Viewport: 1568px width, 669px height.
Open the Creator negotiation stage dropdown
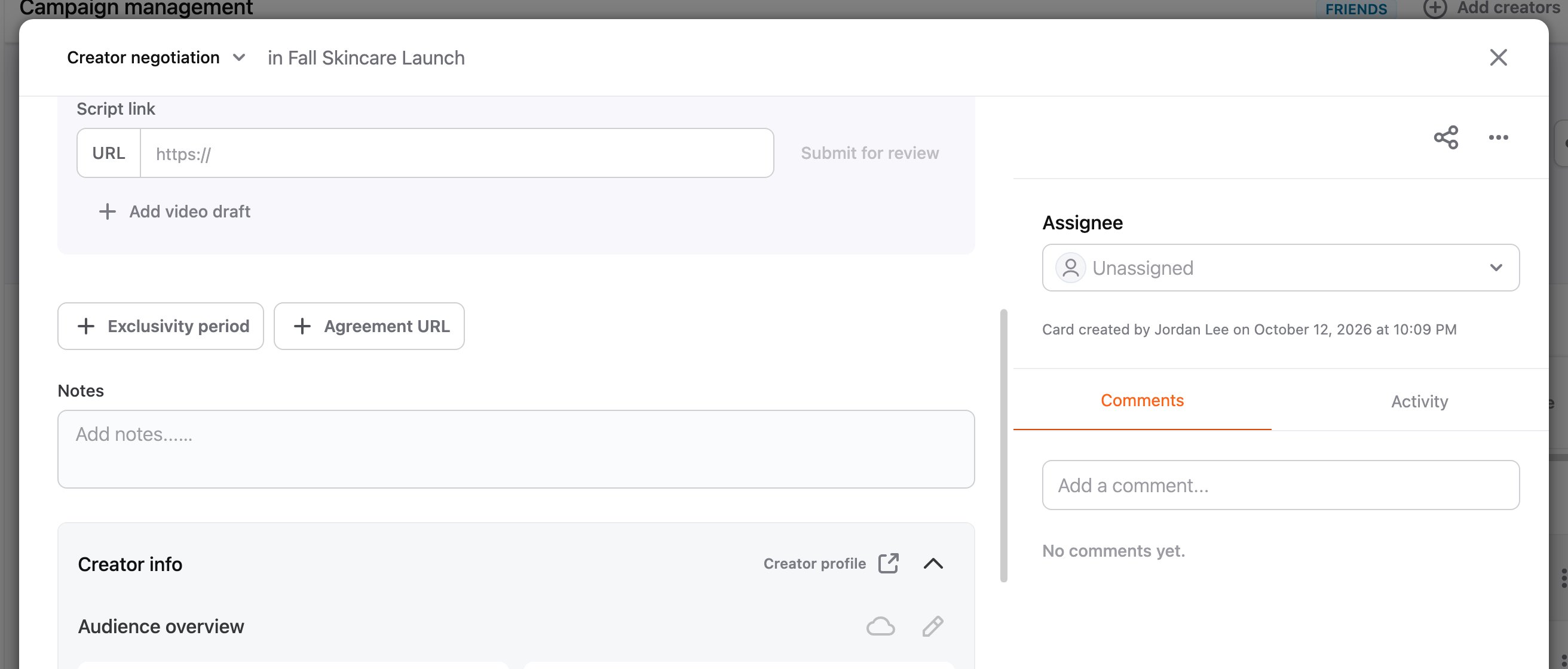(157, 58)
